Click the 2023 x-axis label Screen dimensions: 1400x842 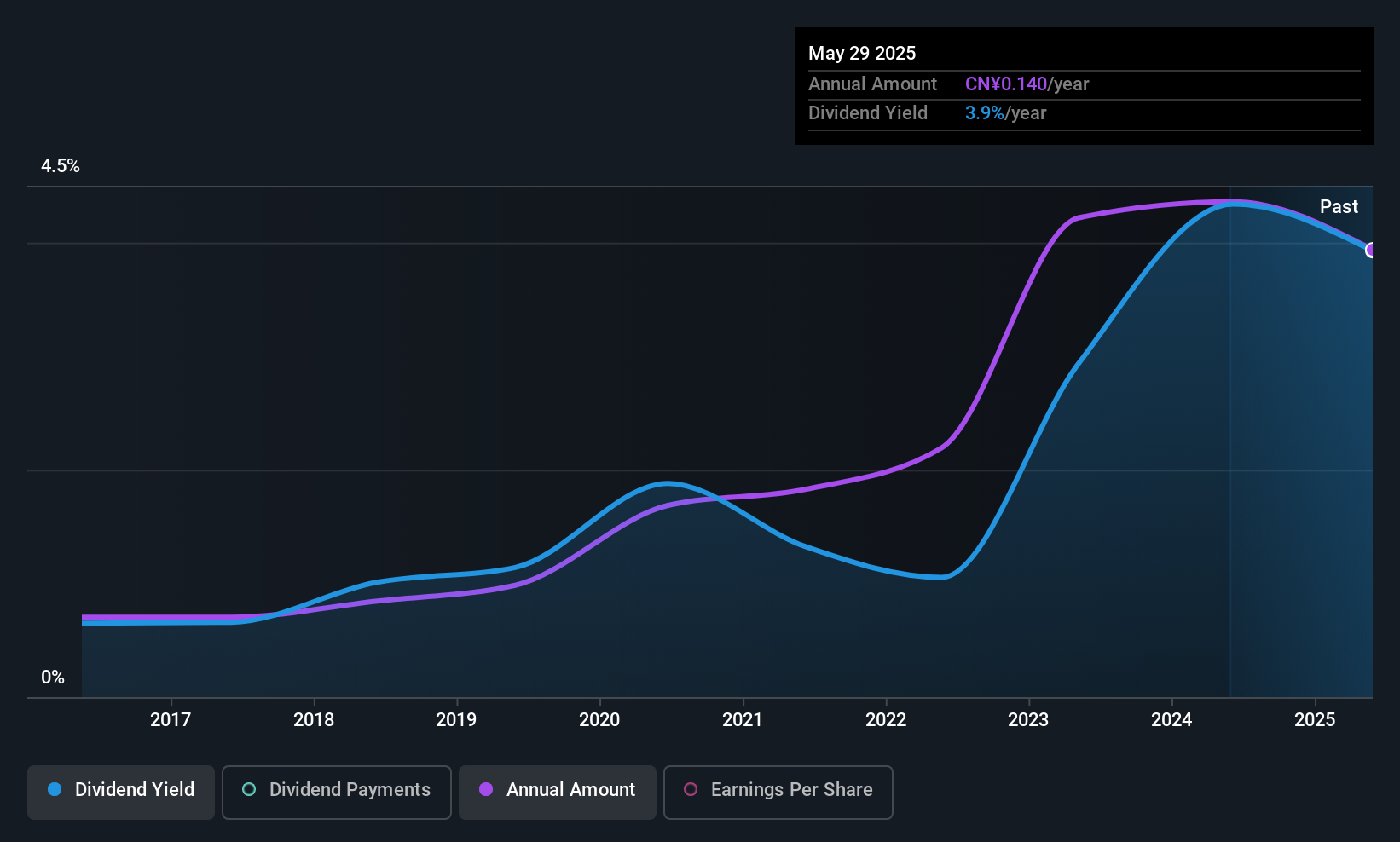coord(1028,719)
